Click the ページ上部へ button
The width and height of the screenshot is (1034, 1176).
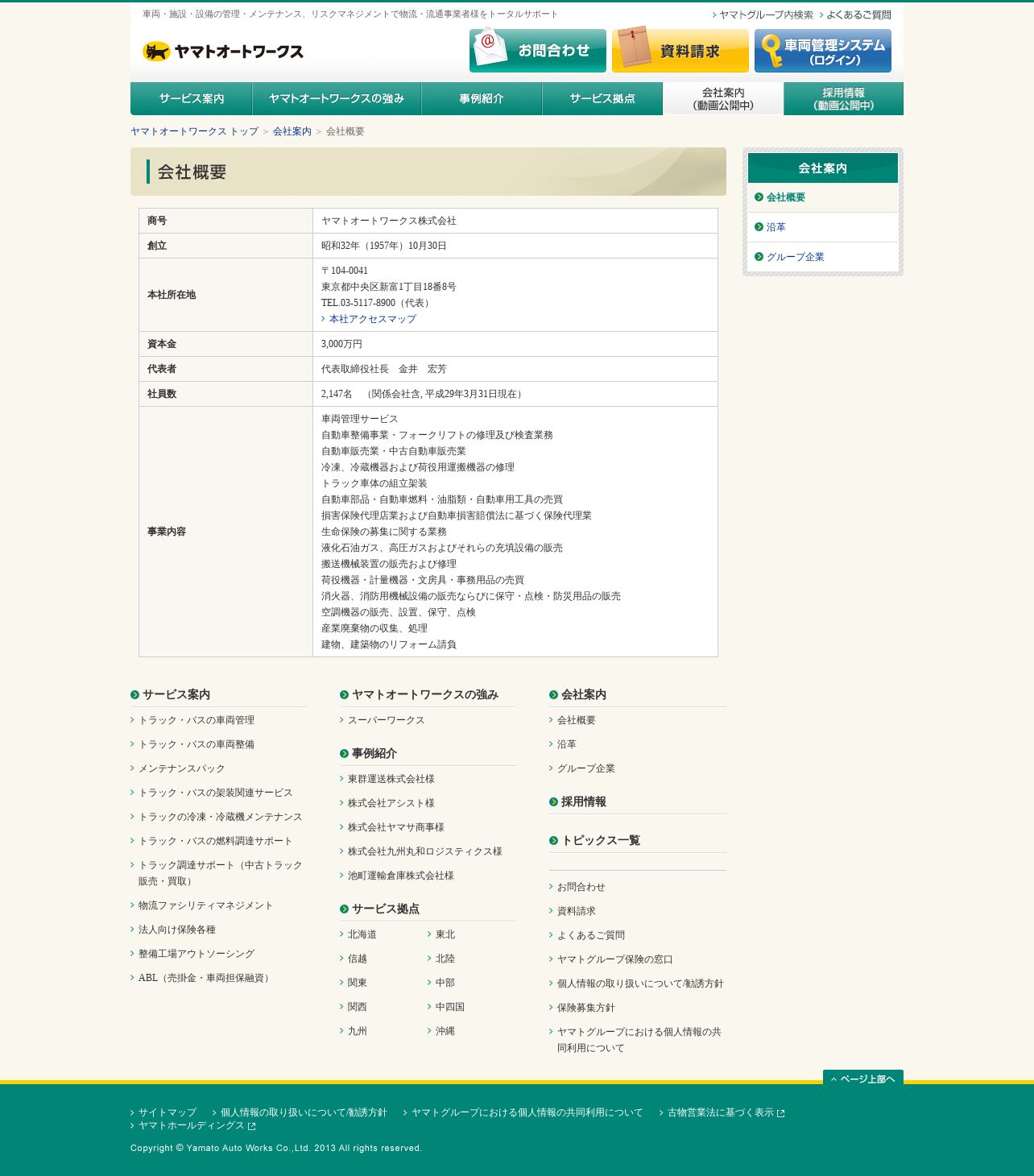(863, 1078)
